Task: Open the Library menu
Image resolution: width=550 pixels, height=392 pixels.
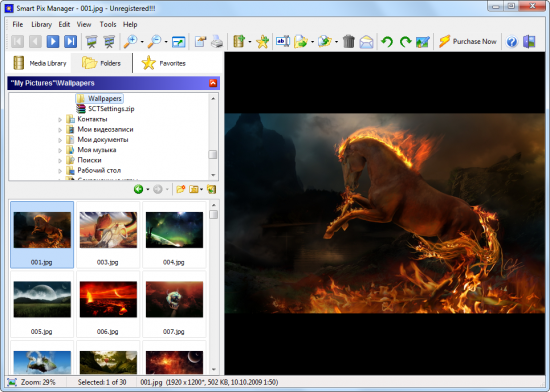Action: pos(41,25)
